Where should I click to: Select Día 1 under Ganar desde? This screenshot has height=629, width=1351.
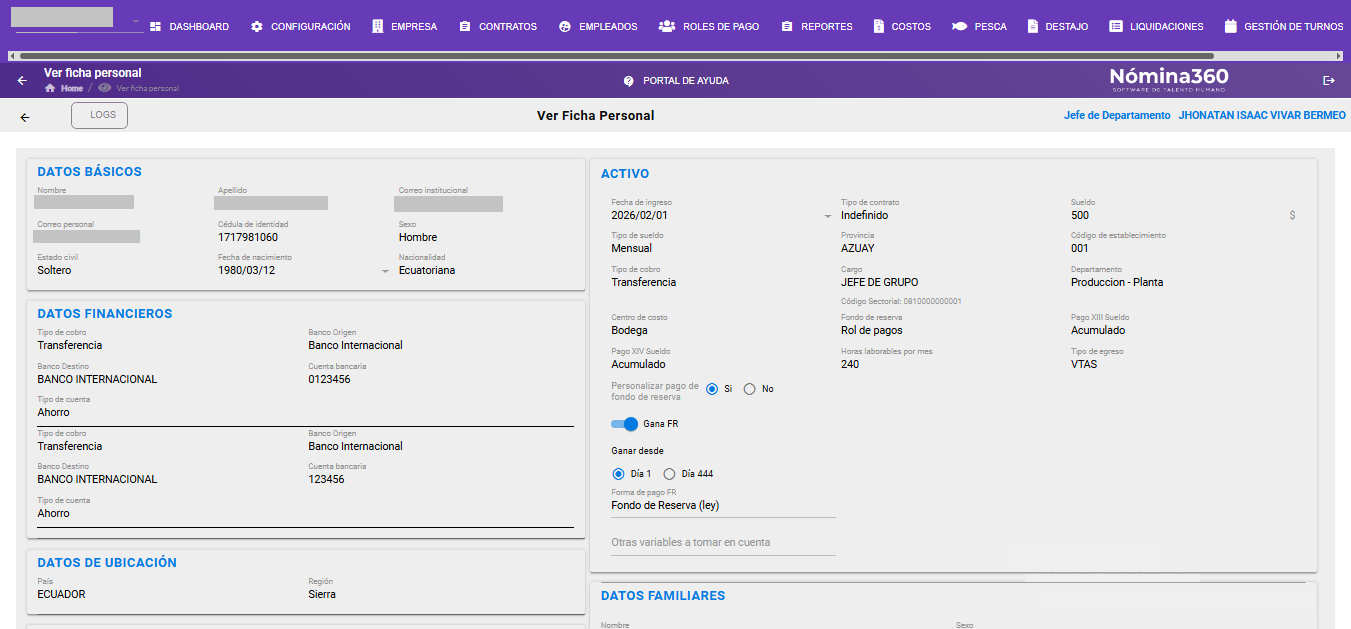point(619,474)
